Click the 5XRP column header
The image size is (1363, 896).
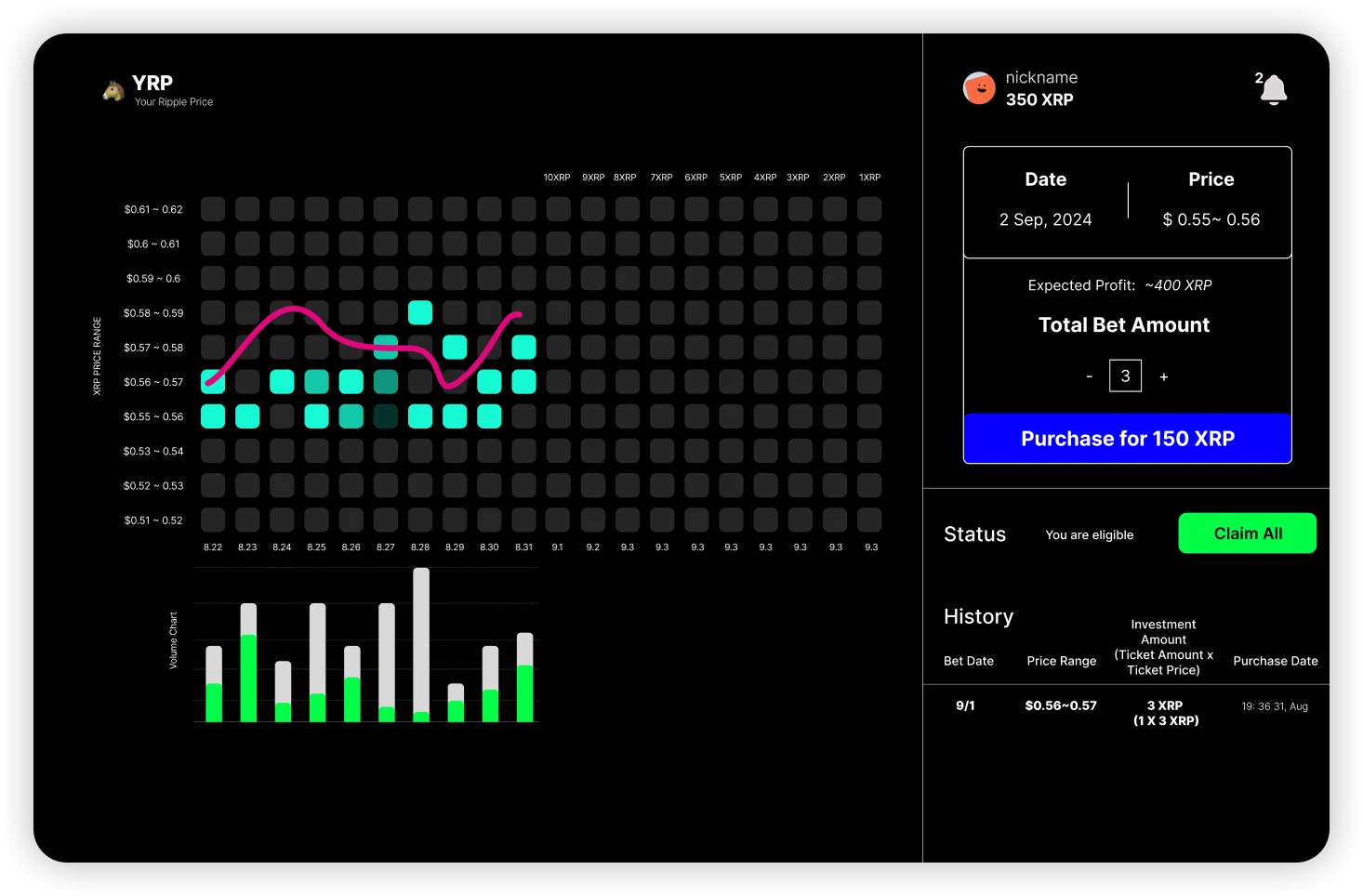click(731, 178)
